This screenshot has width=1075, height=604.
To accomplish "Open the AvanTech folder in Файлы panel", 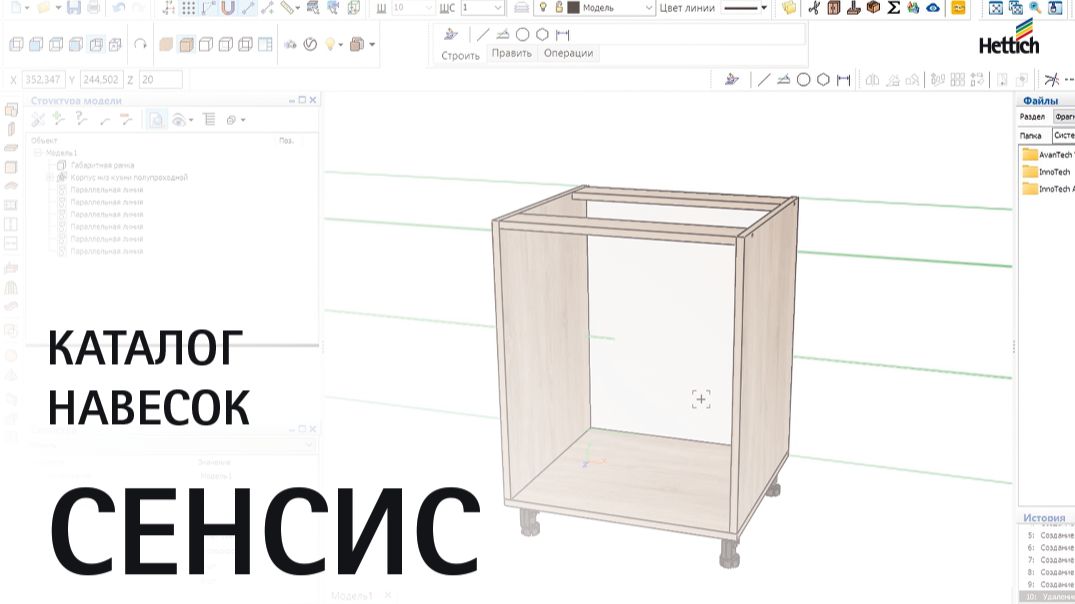I will [x=1048, y=155].
